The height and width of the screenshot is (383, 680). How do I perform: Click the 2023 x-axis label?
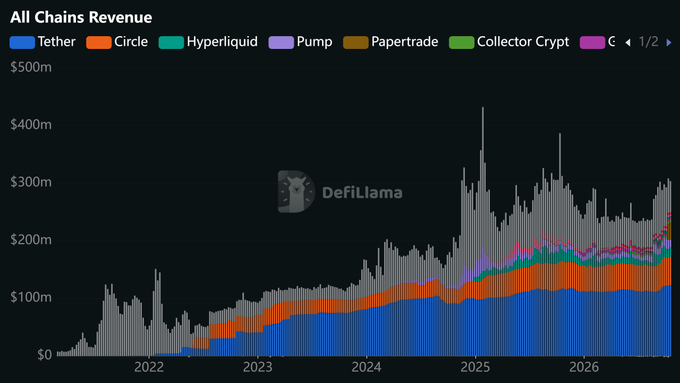(x=258, y=367)
